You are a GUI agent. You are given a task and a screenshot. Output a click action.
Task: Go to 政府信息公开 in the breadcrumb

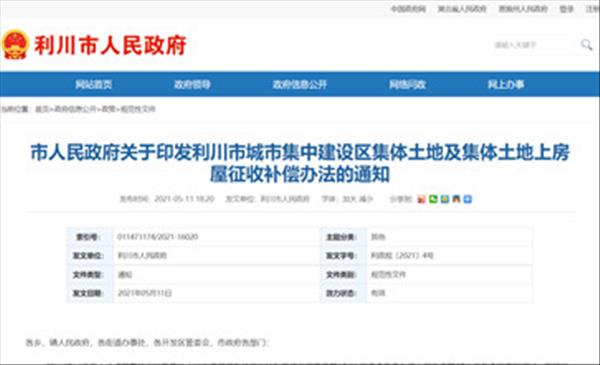pos(75,109)
